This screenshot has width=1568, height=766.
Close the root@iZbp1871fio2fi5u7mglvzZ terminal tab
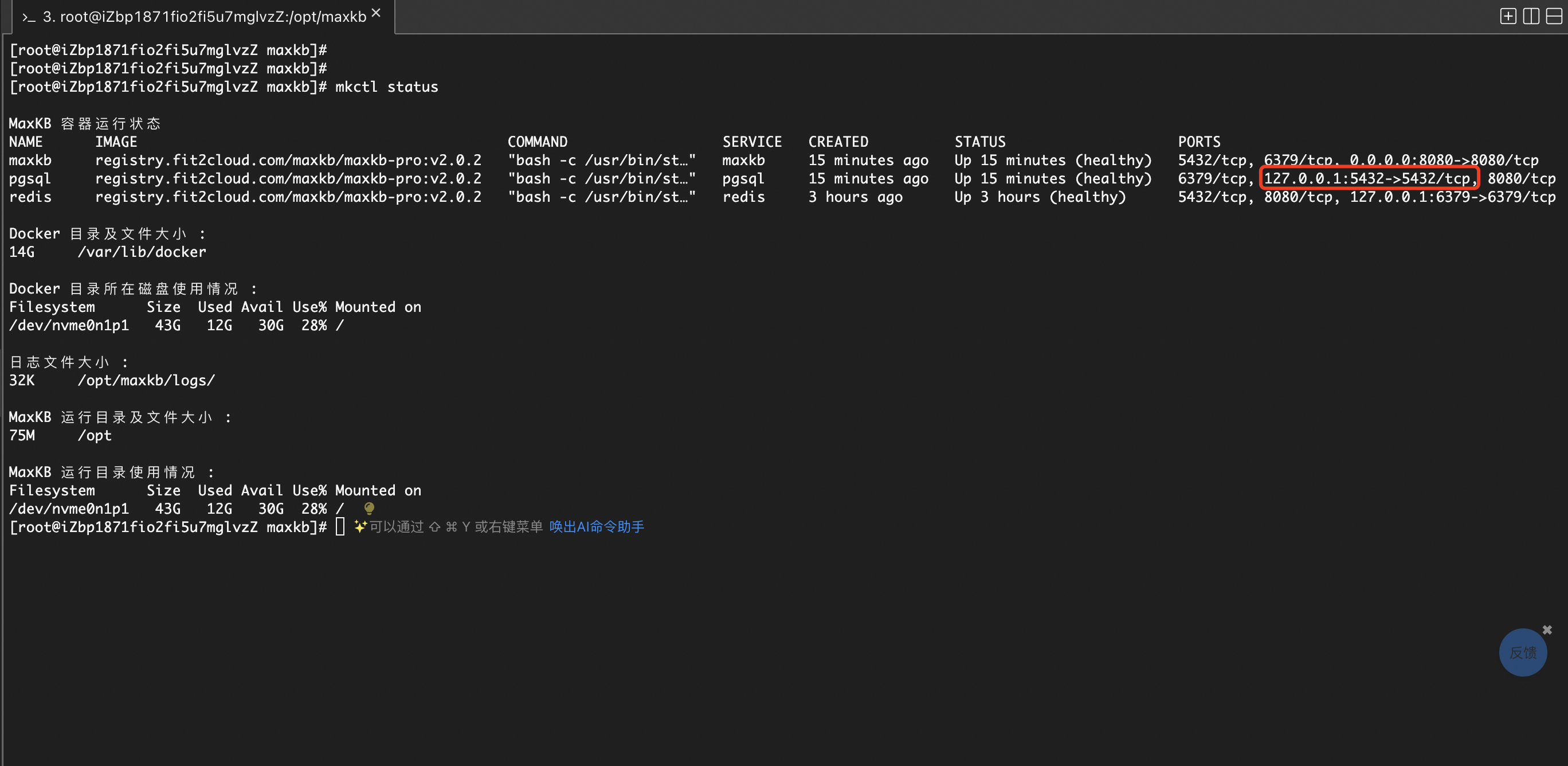point(376,13)
